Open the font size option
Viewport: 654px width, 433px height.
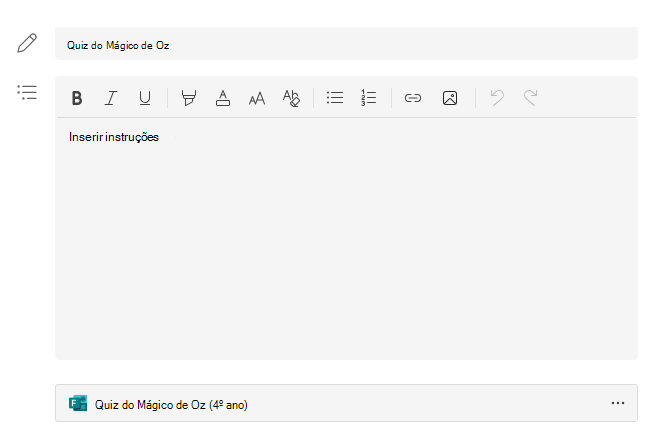[x=257, y=98]
